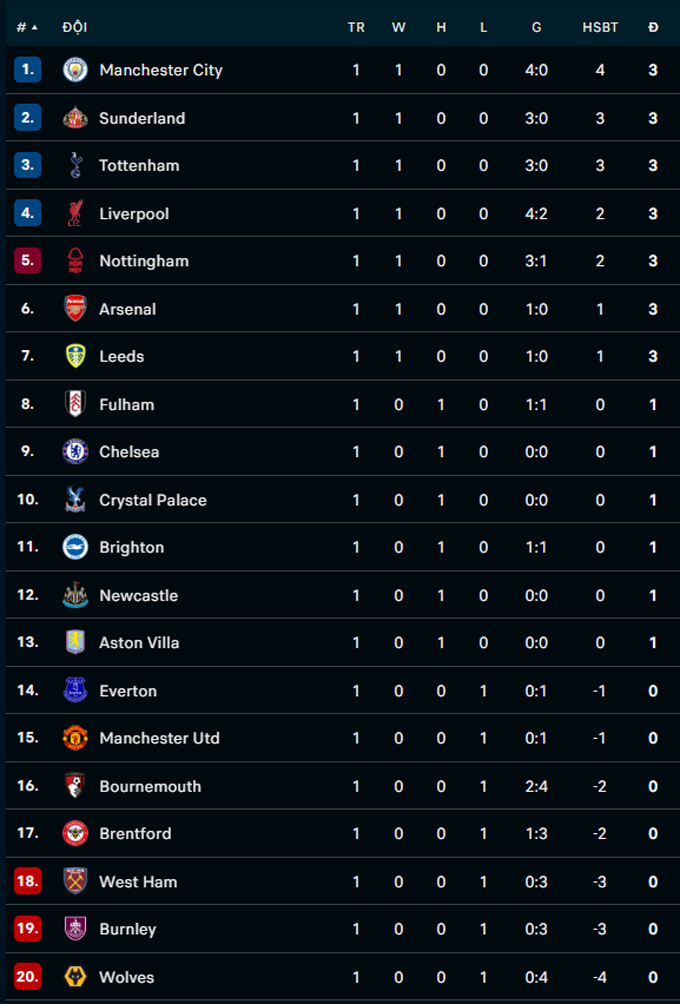Click the Newcastle 0:0 goals cell

537,595
